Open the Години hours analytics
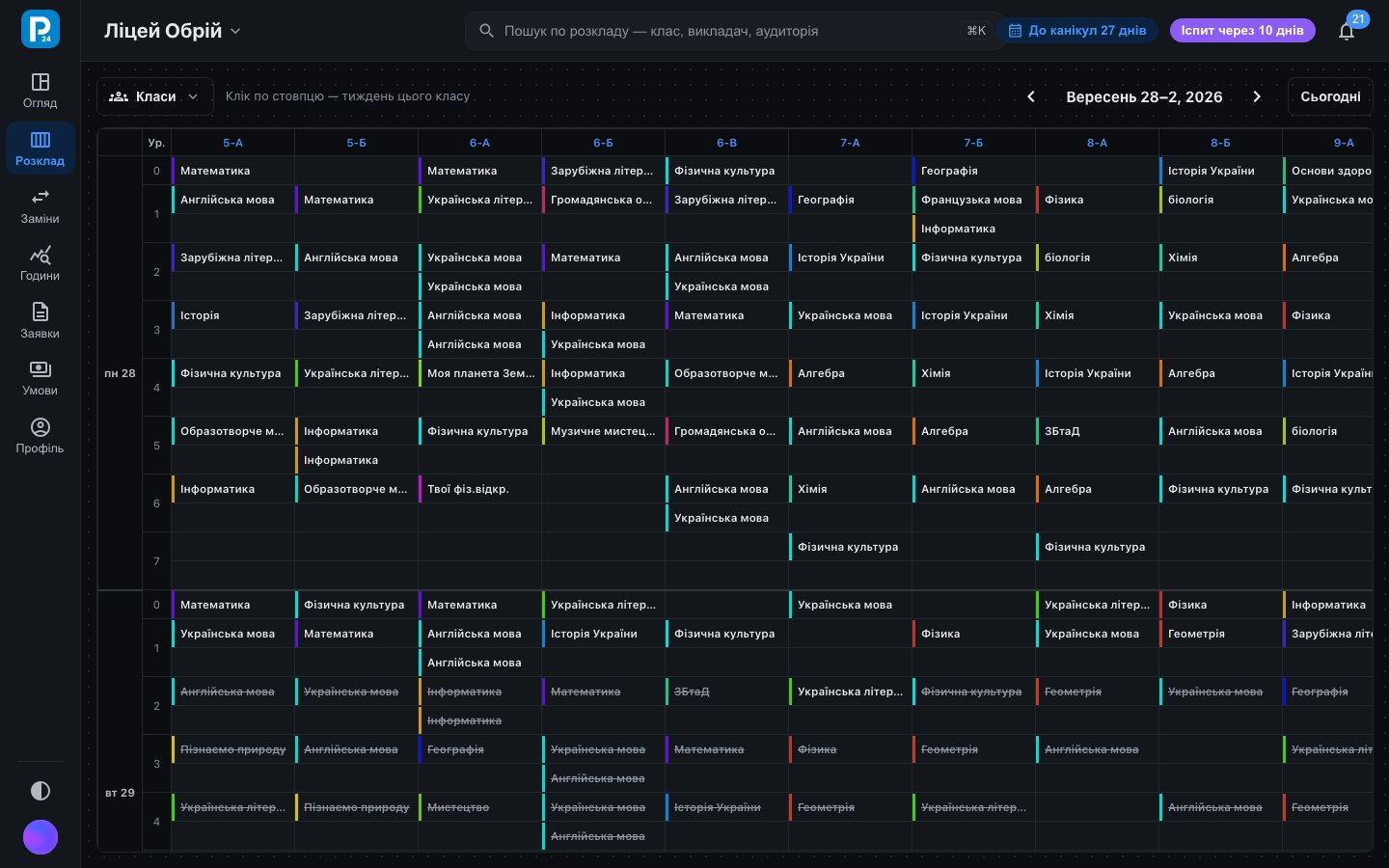1389x868 pixels. coord(41,263)
